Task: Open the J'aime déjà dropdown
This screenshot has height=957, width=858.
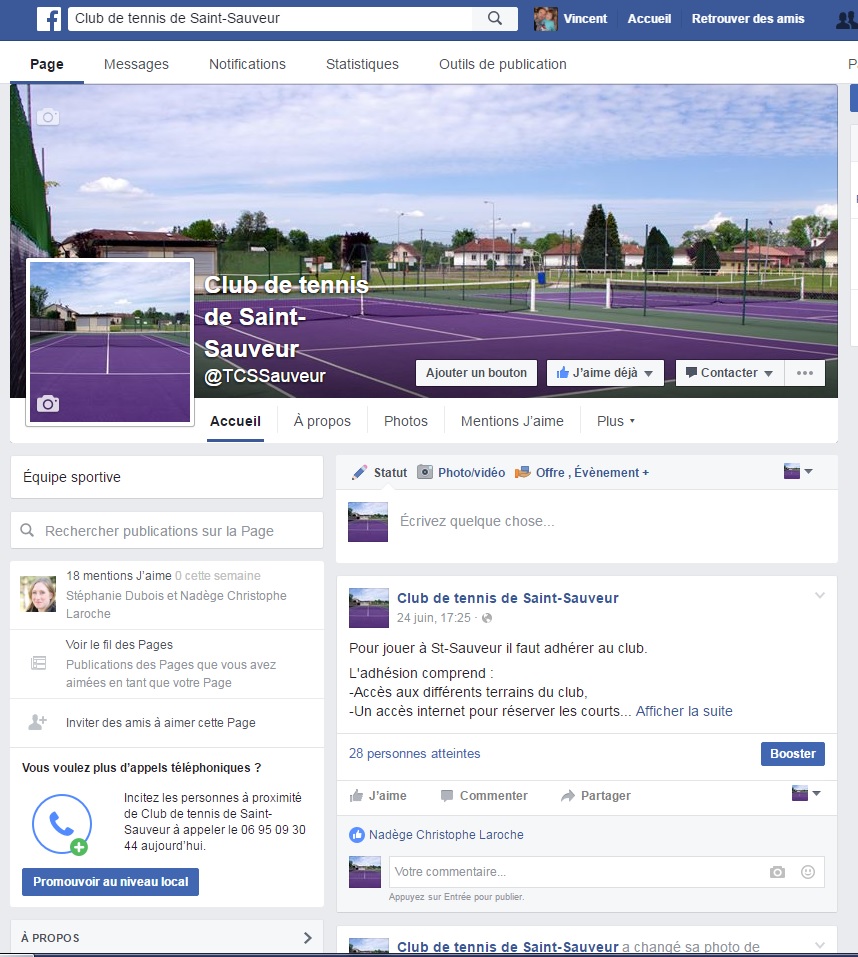Action: click(605, 373)
